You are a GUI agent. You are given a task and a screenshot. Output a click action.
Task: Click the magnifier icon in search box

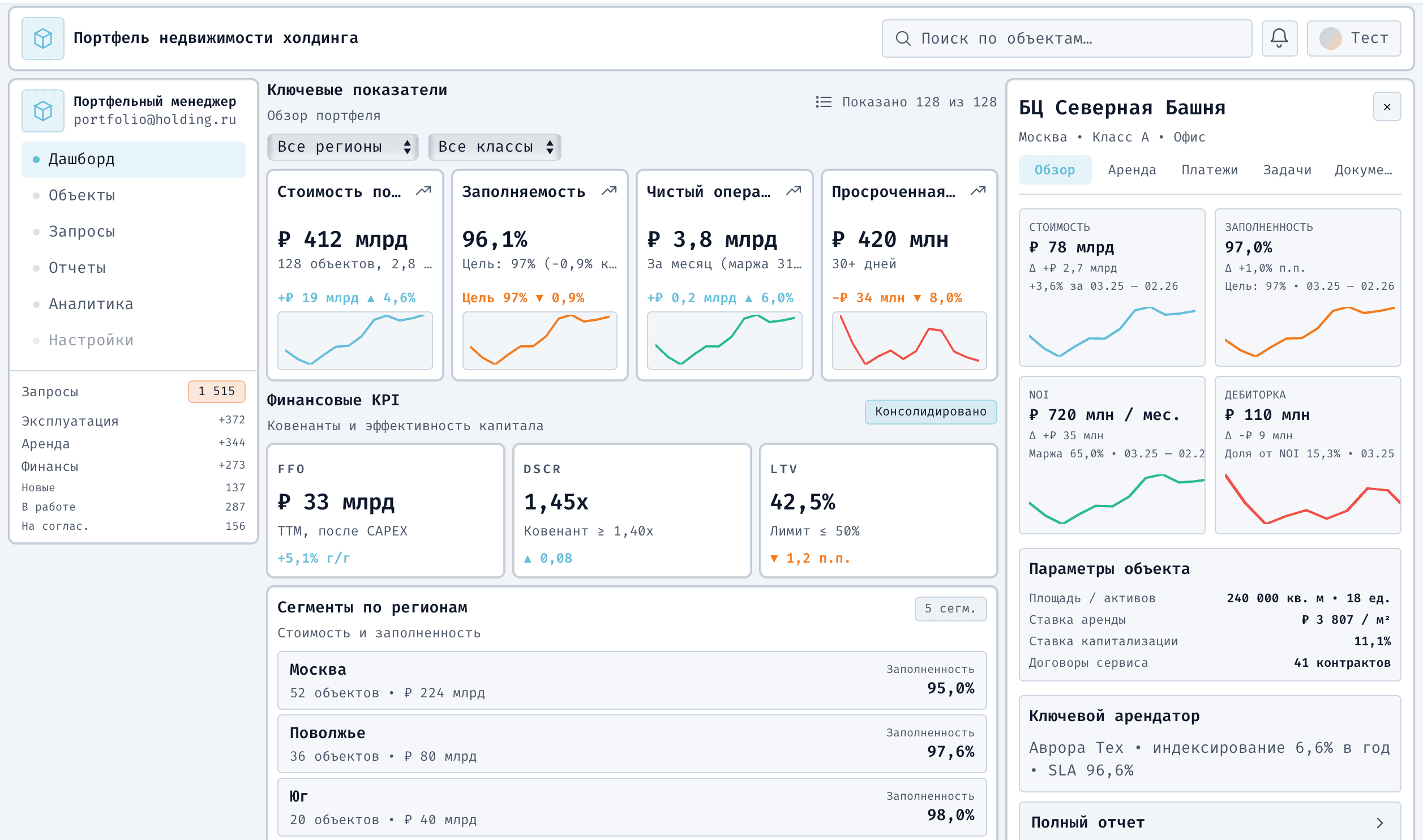point(903,38)
